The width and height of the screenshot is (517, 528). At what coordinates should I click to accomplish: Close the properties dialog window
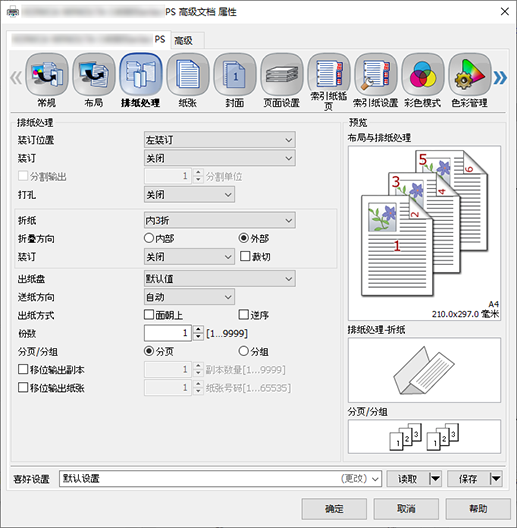[x=505, y=12]
